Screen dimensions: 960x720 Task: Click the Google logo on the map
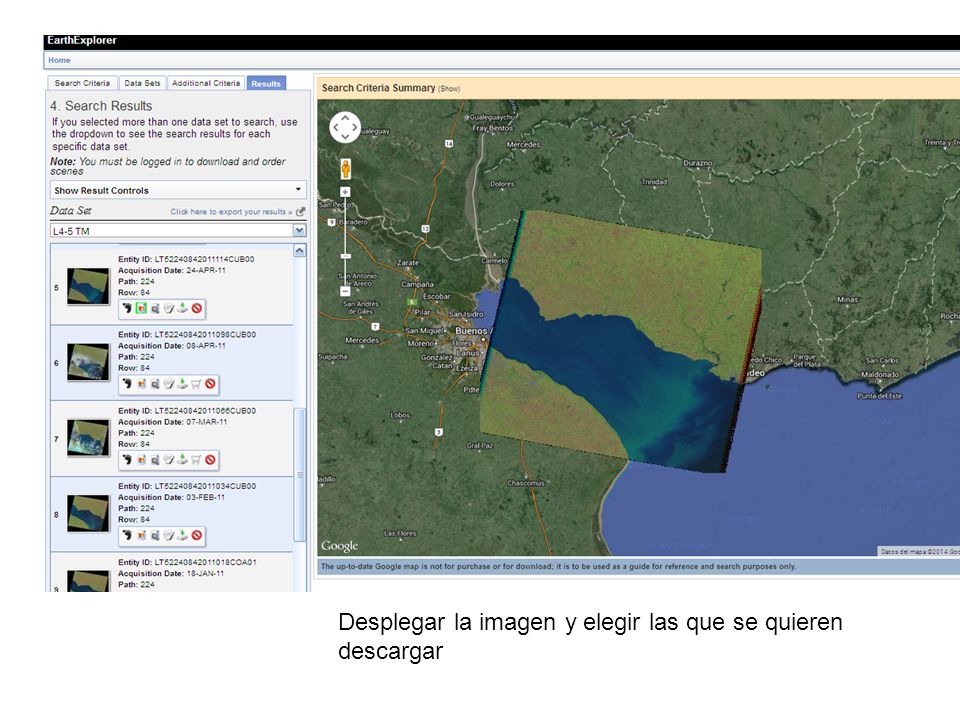pyautogui.click(x=339, y=546)
